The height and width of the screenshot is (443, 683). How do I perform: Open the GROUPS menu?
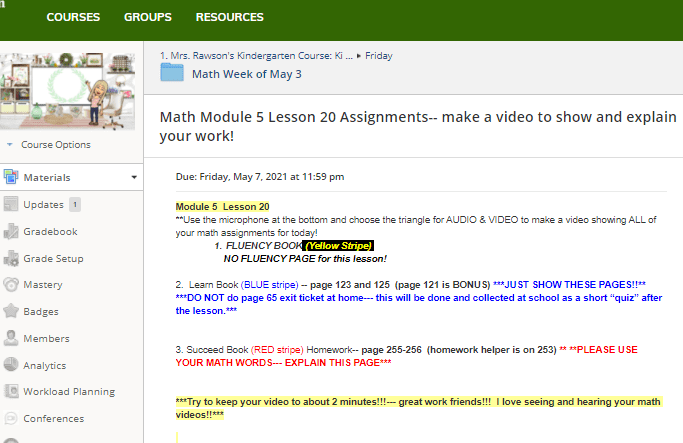(148, 17)
